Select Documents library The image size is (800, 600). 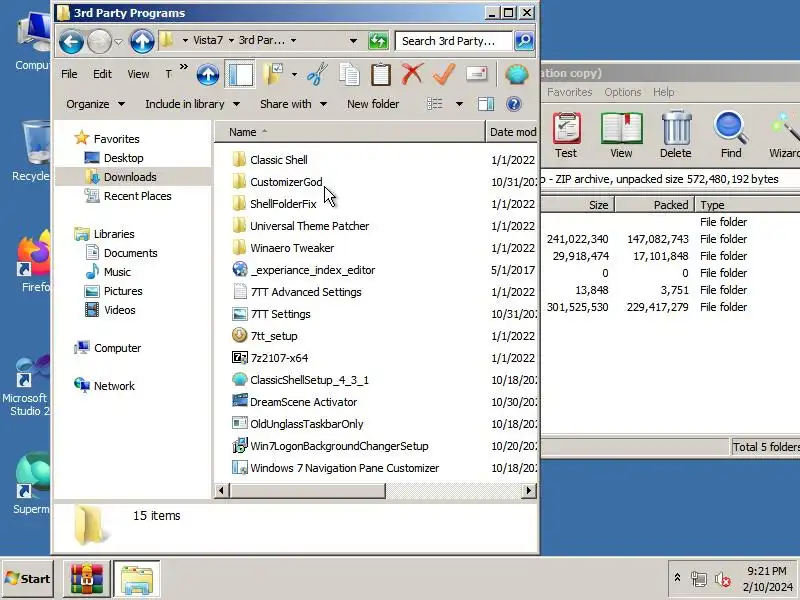(x=130, y=253)
